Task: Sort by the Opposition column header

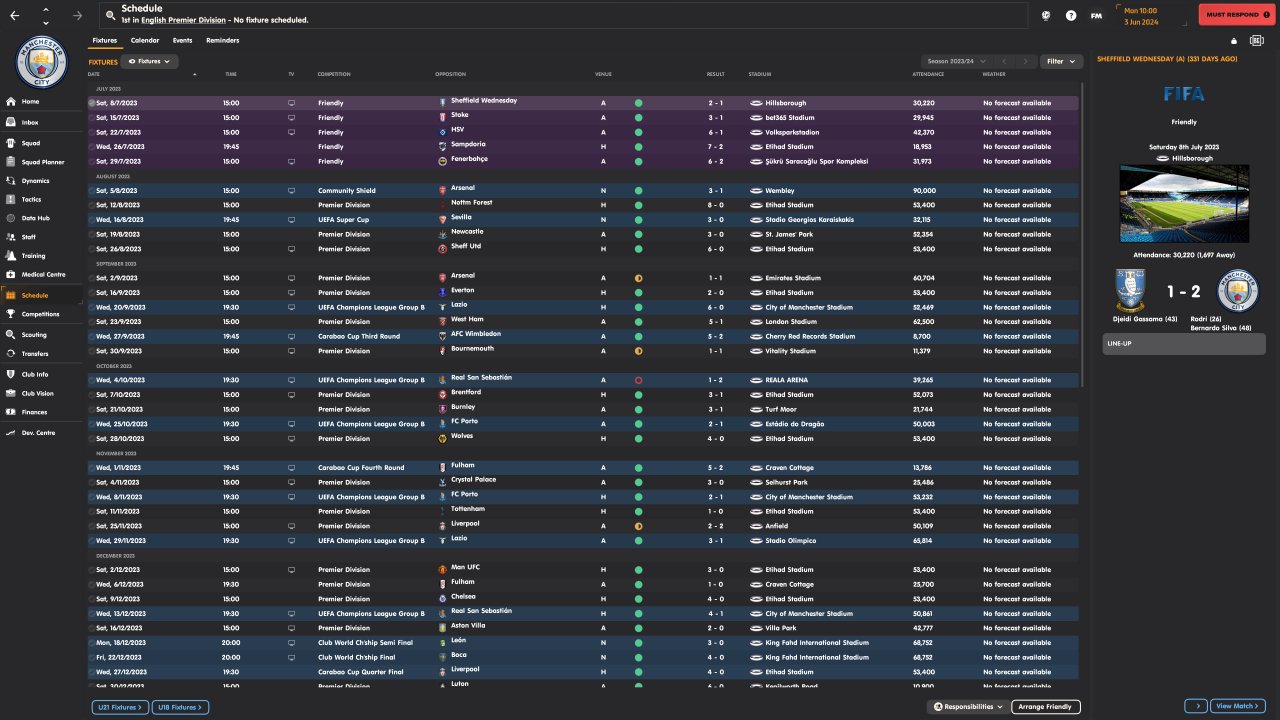Action: click(x=450, y=74)
